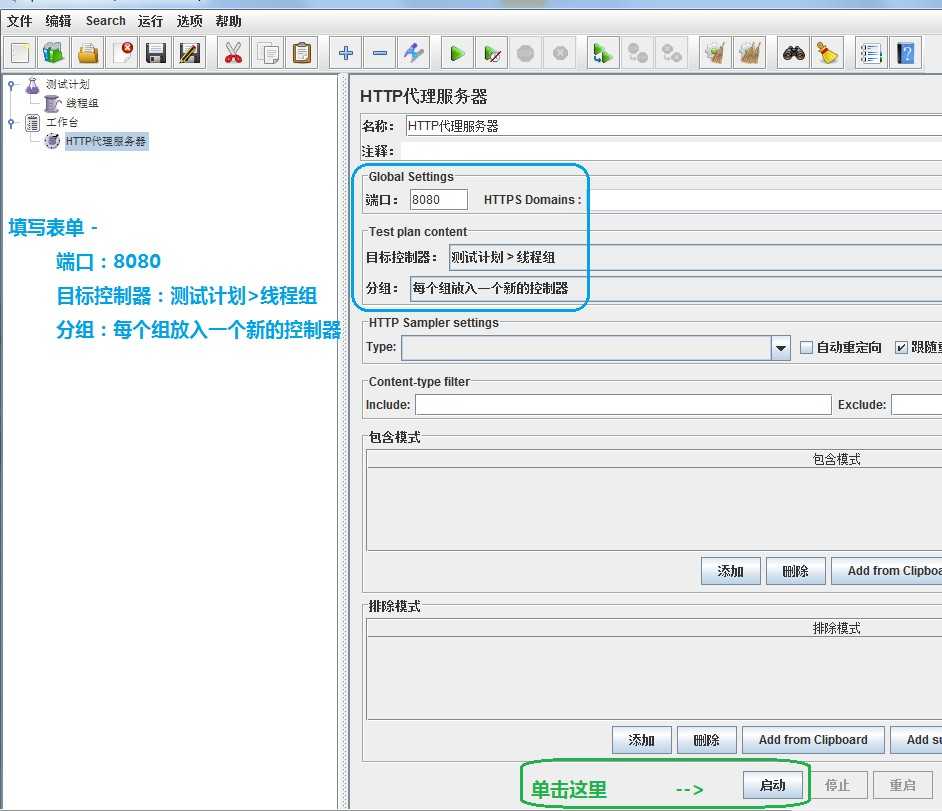Click 添加 under 包含模式
The width and height of the screenshot is (942, 811).
[x=731, y=571]
